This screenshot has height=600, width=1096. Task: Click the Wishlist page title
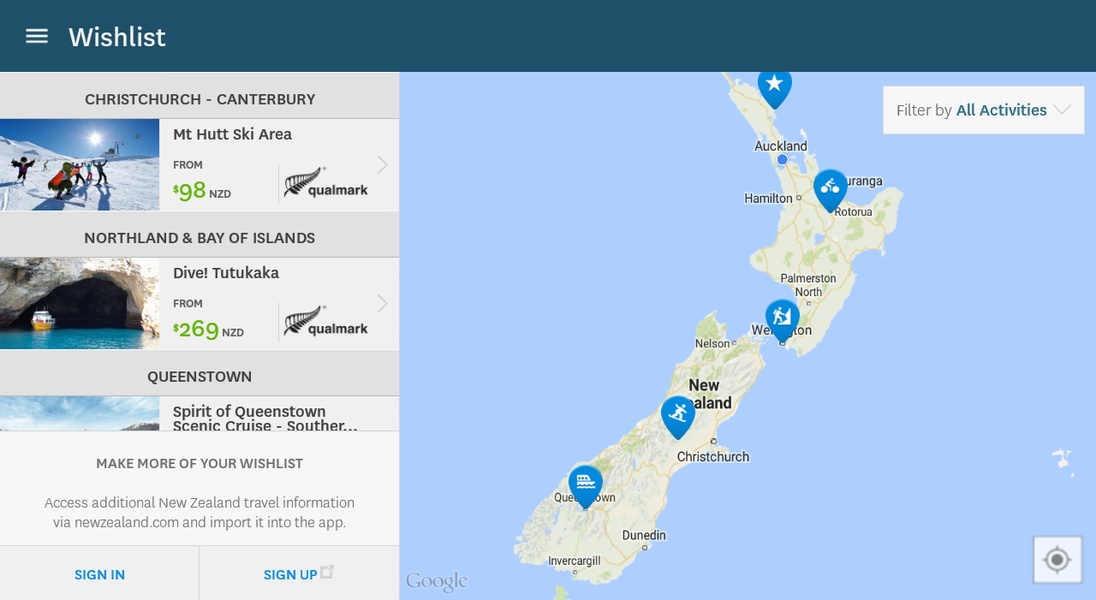click(117, 37)
